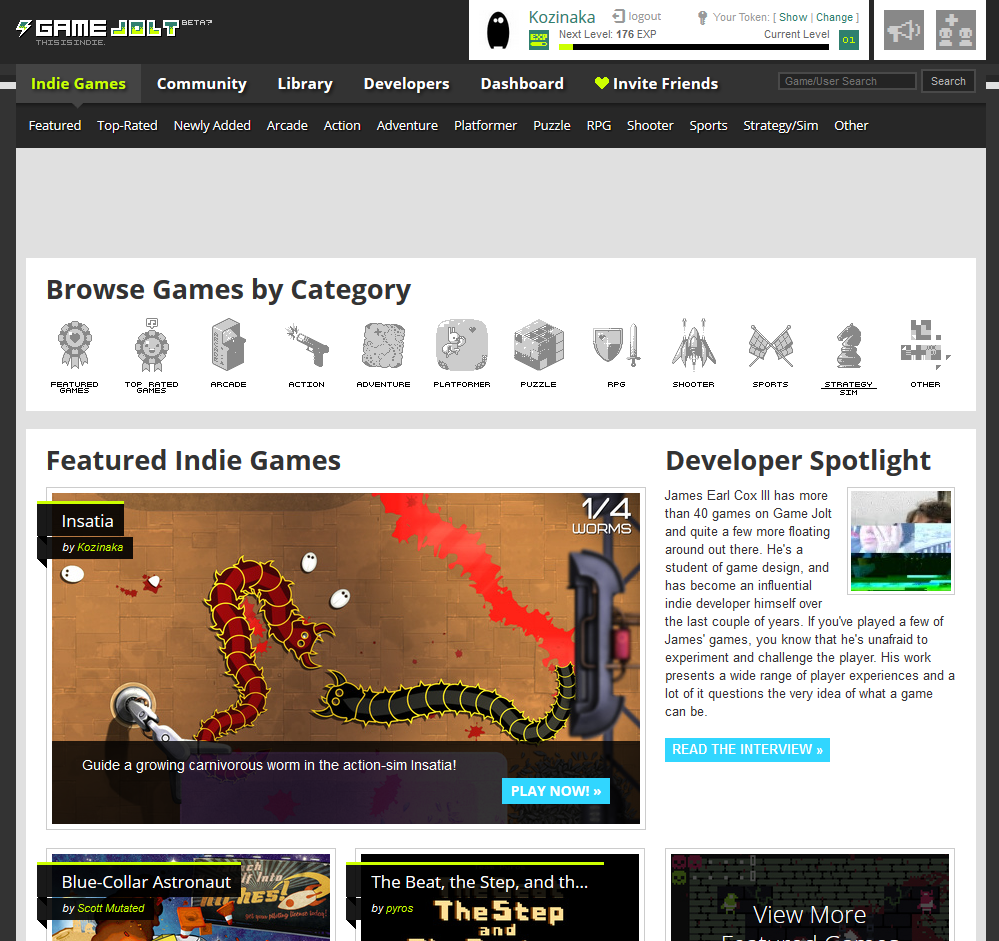Open The Beat, the Step game title
This screenshot has height=941, width=999.
coord(479,882)
